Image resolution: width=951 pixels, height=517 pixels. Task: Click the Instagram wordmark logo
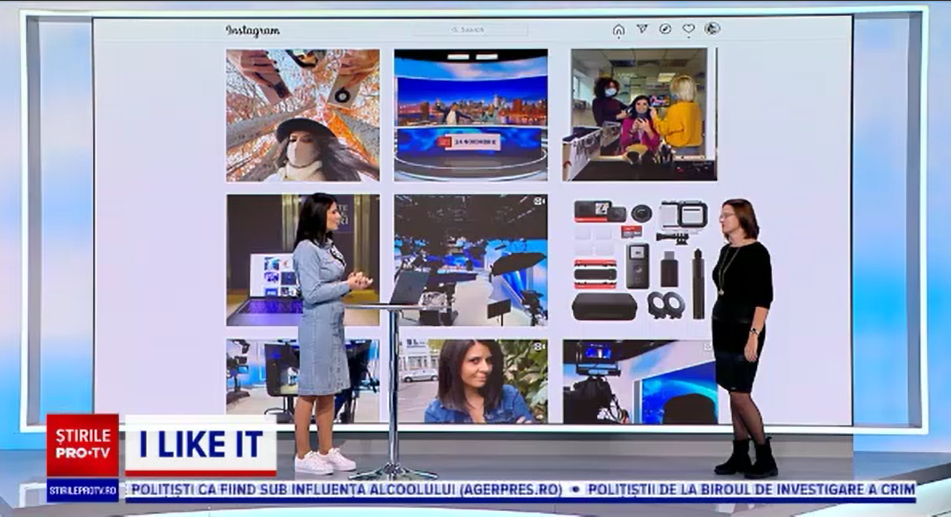(x=252, y=31)
